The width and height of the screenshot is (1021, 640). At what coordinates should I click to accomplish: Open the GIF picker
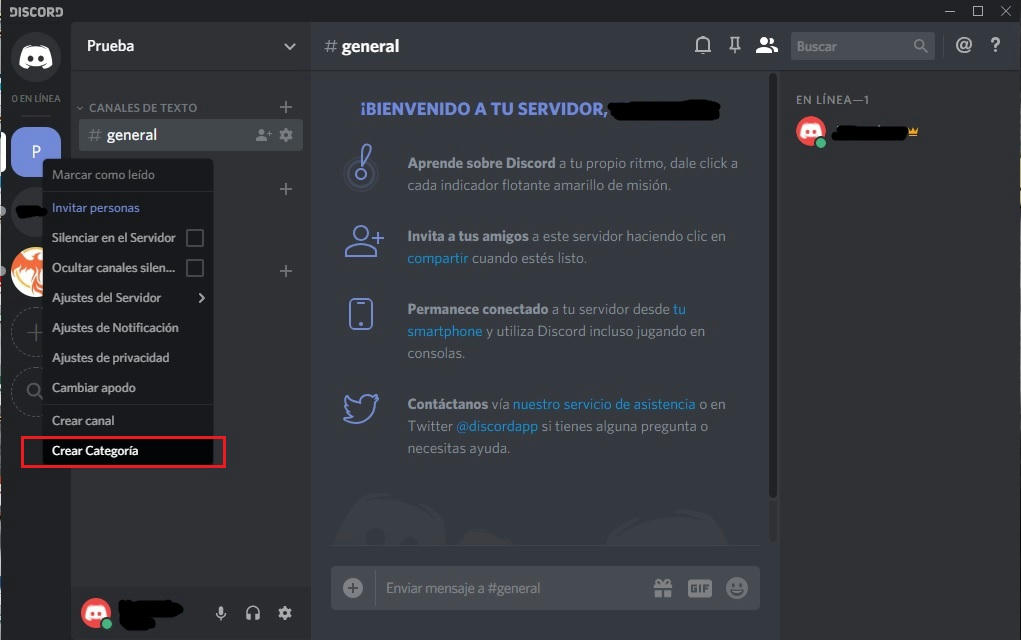699,589
